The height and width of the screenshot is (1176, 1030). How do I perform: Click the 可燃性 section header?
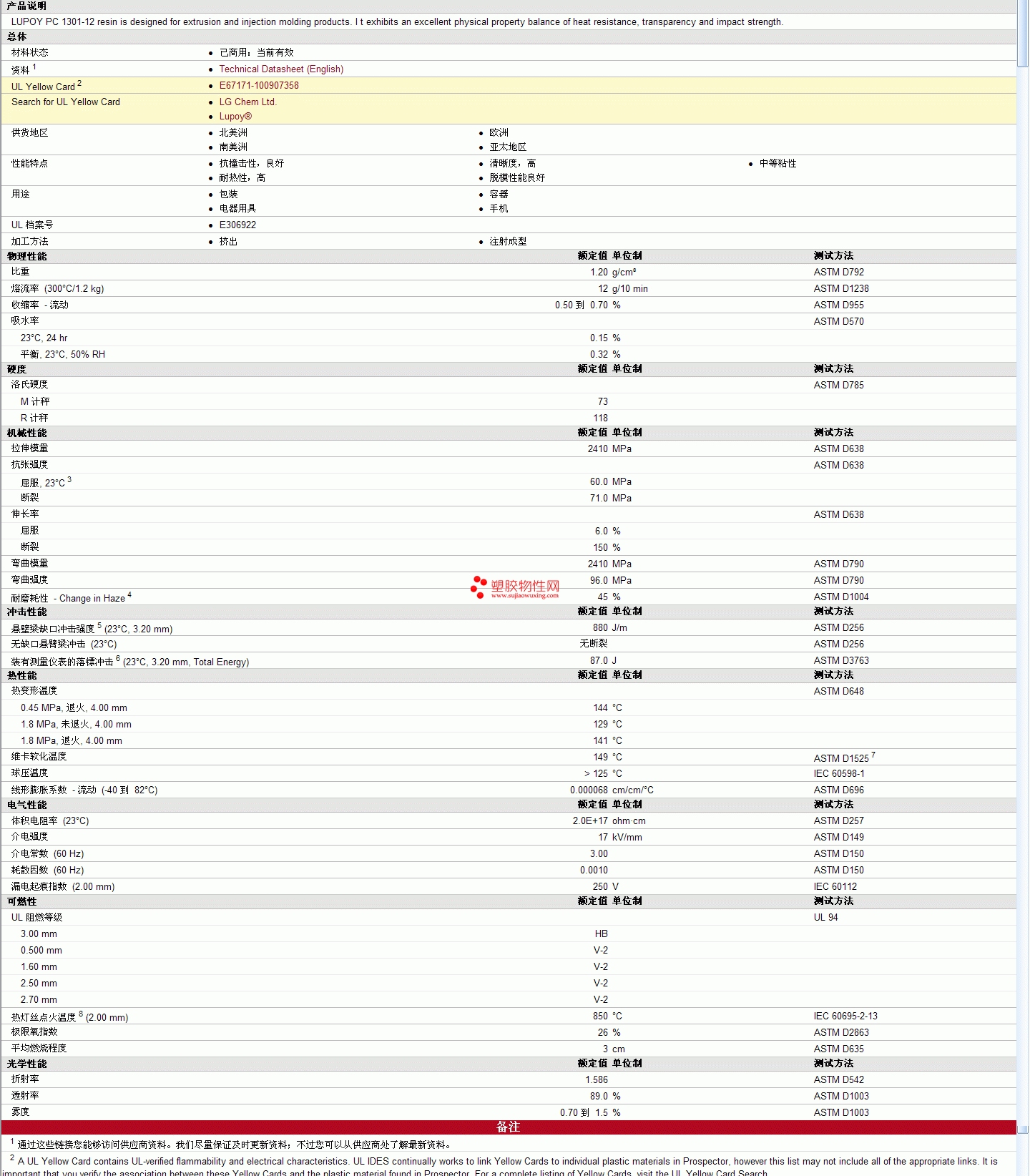21,902
